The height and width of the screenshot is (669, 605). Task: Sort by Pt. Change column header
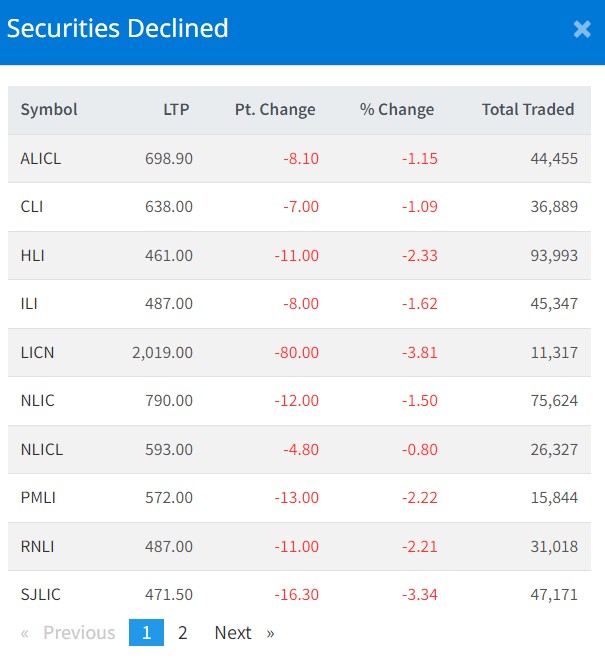pos(275,110)
